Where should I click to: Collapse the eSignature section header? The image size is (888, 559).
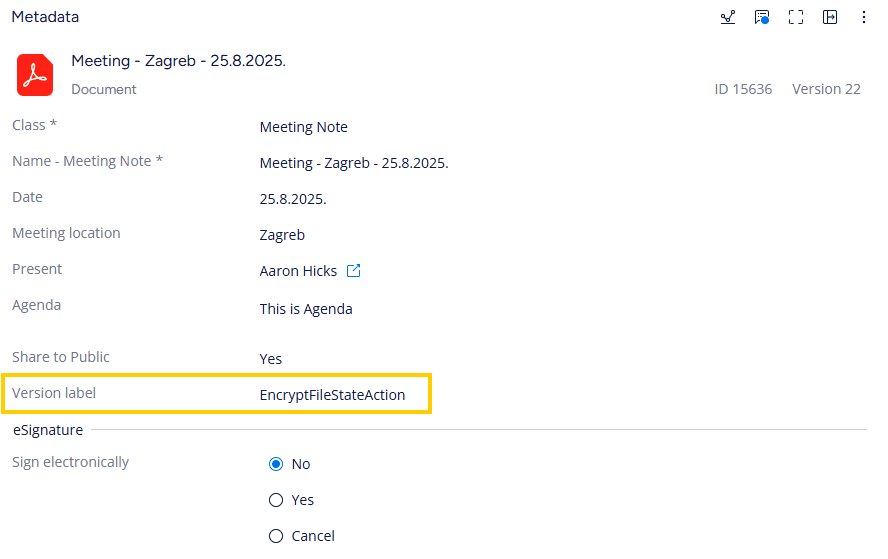(x=47, y=430)
